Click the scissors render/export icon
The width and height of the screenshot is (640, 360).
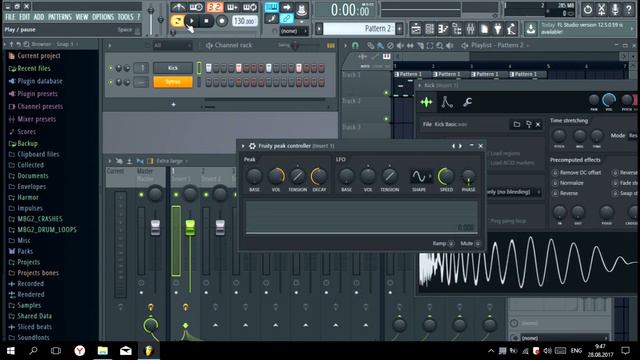[601, 9]
